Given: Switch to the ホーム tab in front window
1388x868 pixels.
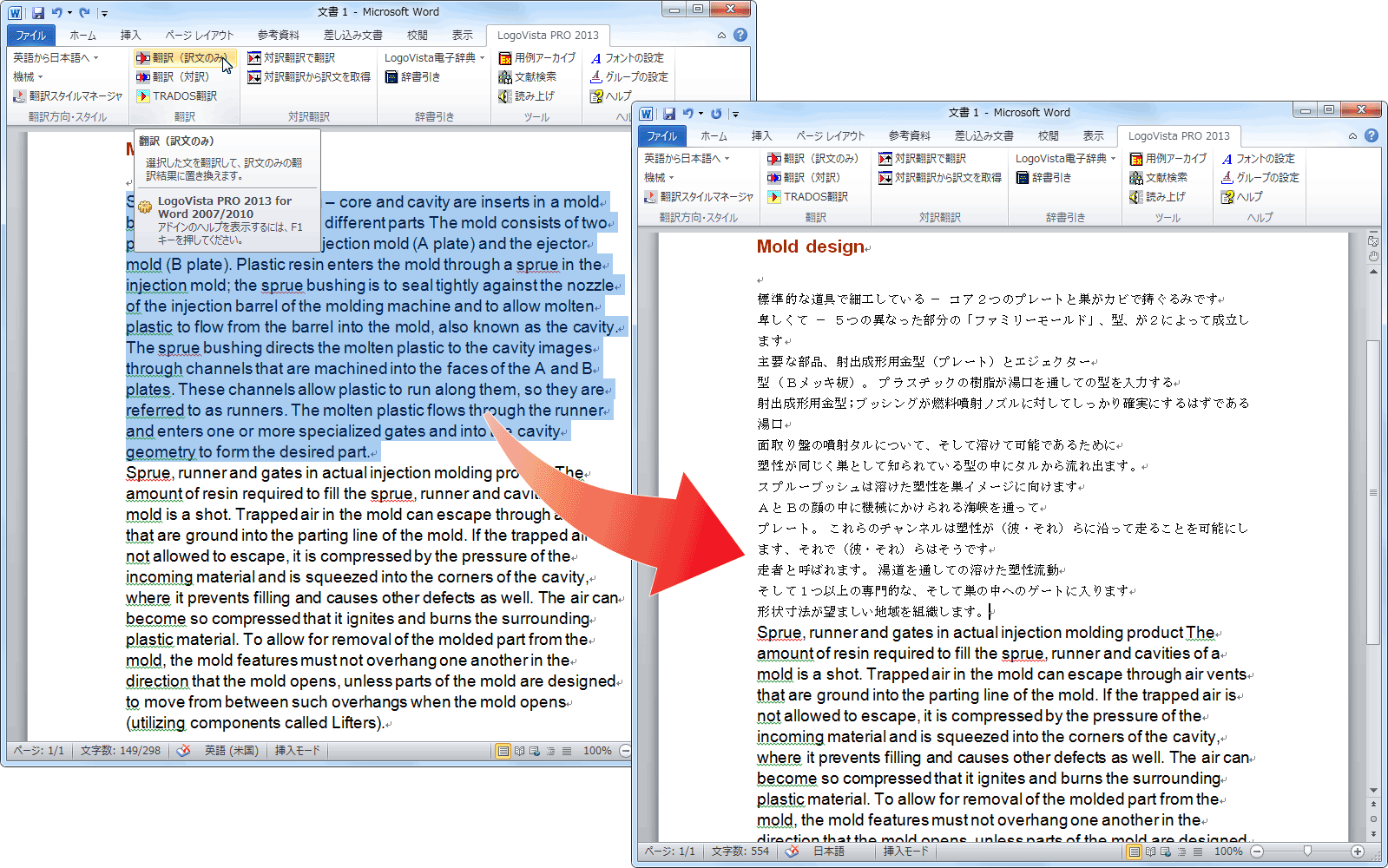Looking at the screenshot, I should 714,136.
